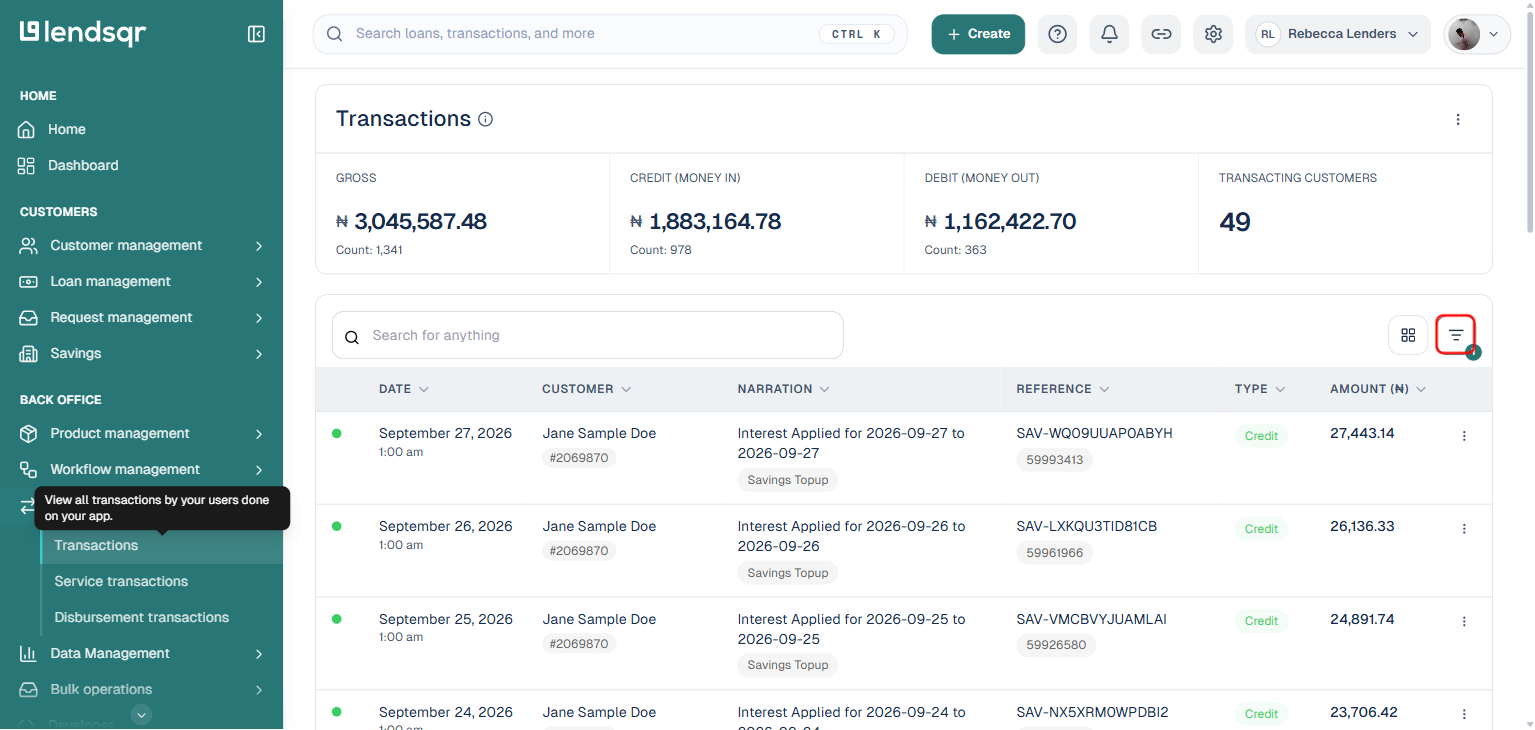Viewport: 1535px width, 730px height.
Task: Click the global search loans field
Action: [x=610, y=34]
